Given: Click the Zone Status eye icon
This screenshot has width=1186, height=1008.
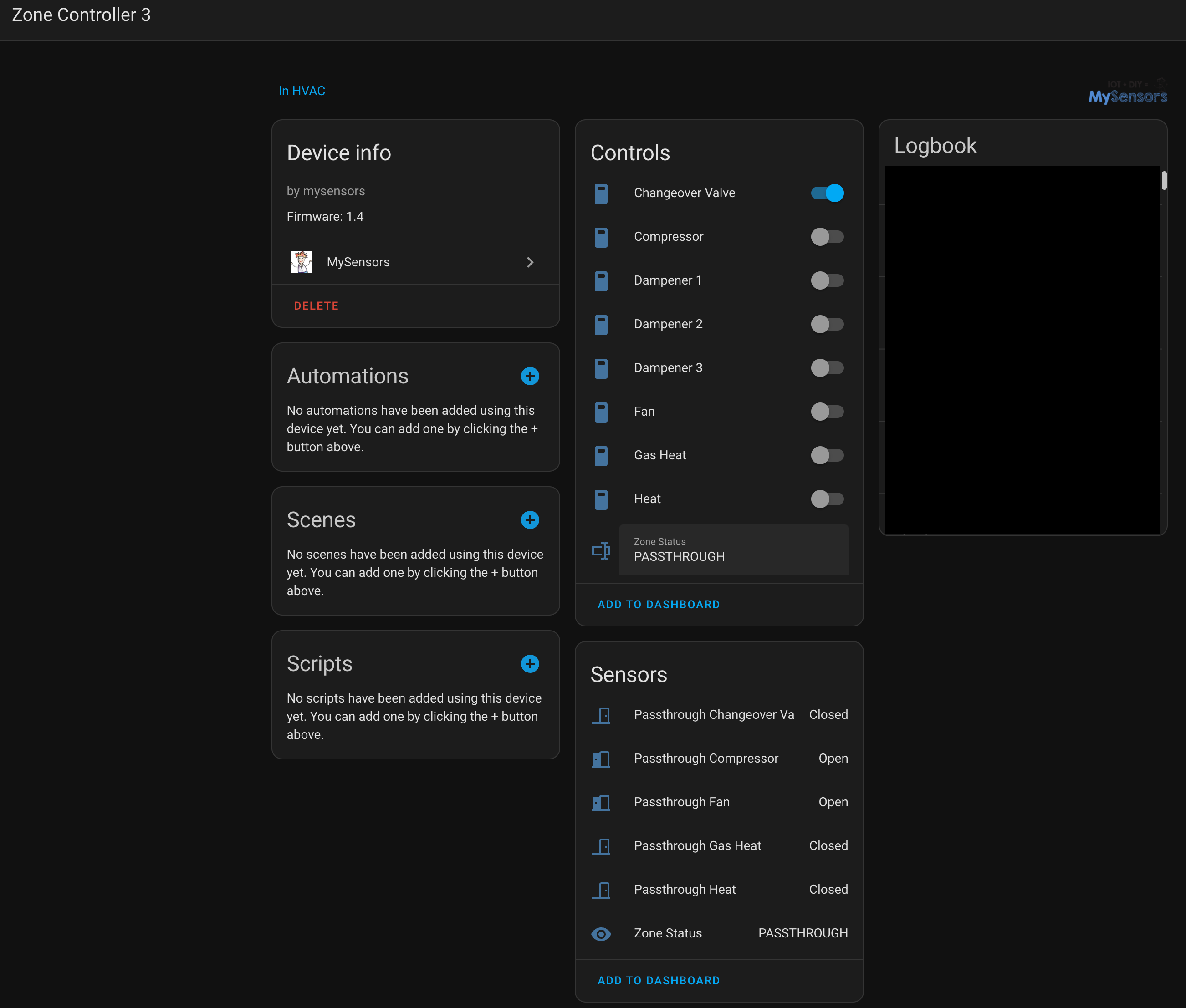Looking at the screenshot, I should pos(601,934).
